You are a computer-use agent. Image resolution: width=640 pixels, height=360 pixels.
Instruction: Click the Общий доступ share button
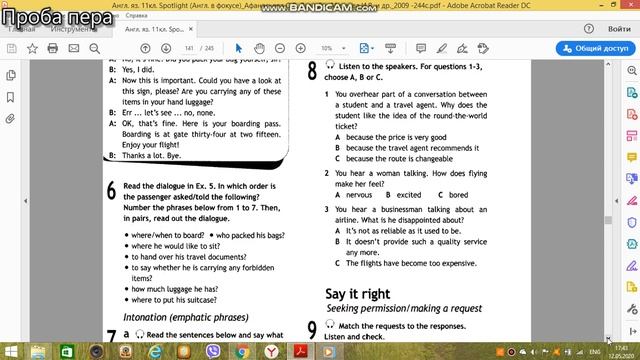596,49
